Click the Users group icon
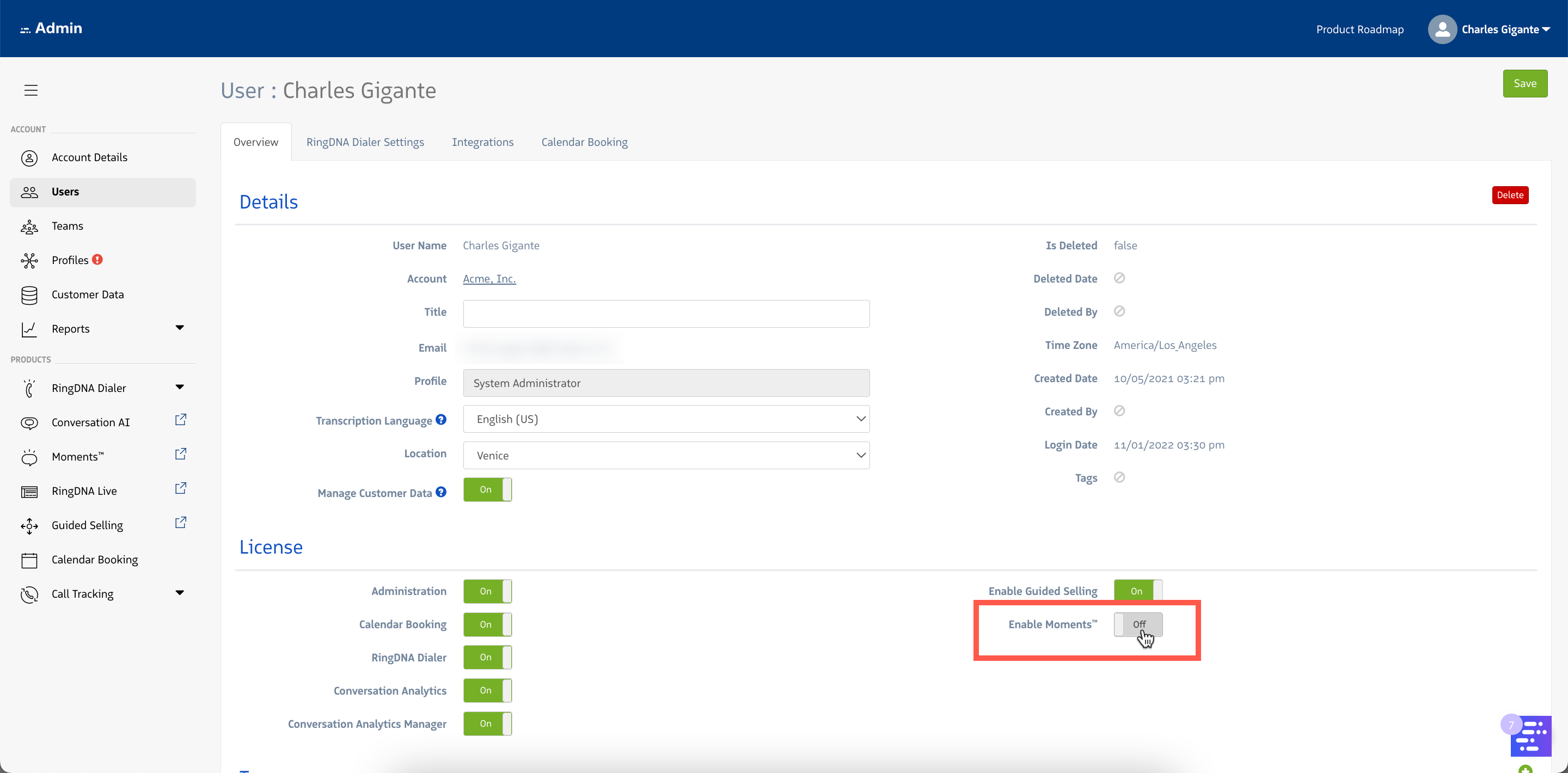The height and width of the screenshot is (773, 1568). (29, 192)
